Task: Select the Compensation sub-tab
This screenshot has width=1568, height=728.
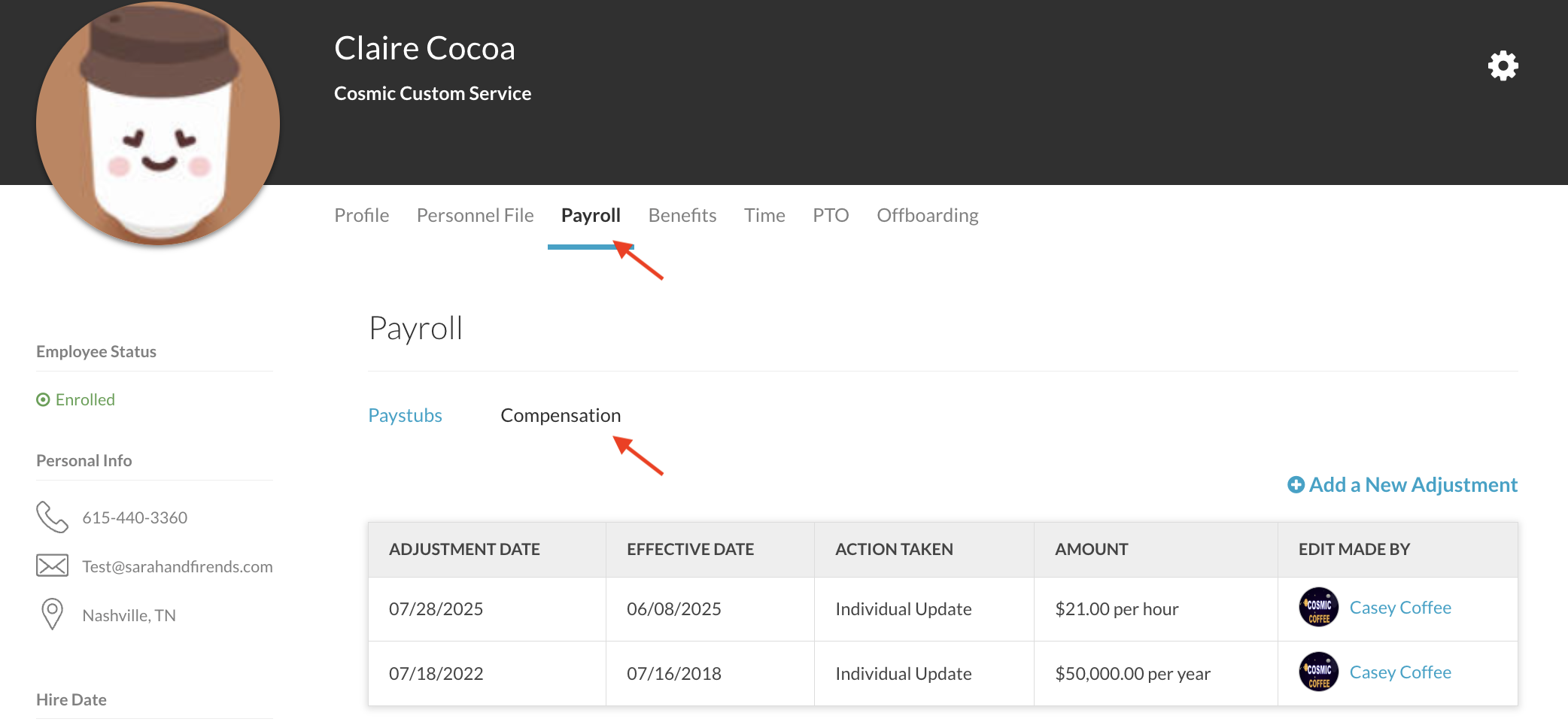Action: click(x=561, y=416)
